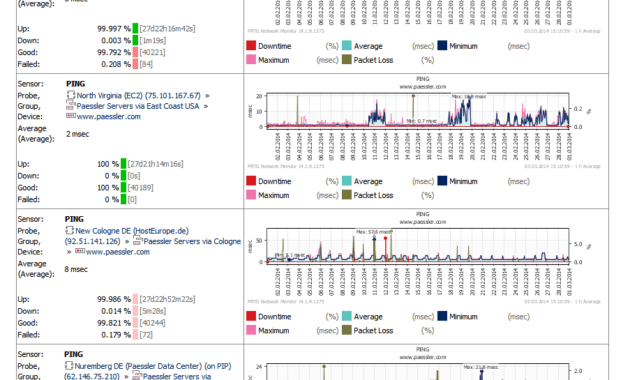Open the Paessler Servers via East Coast USA group
Viewport: 630px width, 380px height.
pyautogui.click(x=138, y=106)
